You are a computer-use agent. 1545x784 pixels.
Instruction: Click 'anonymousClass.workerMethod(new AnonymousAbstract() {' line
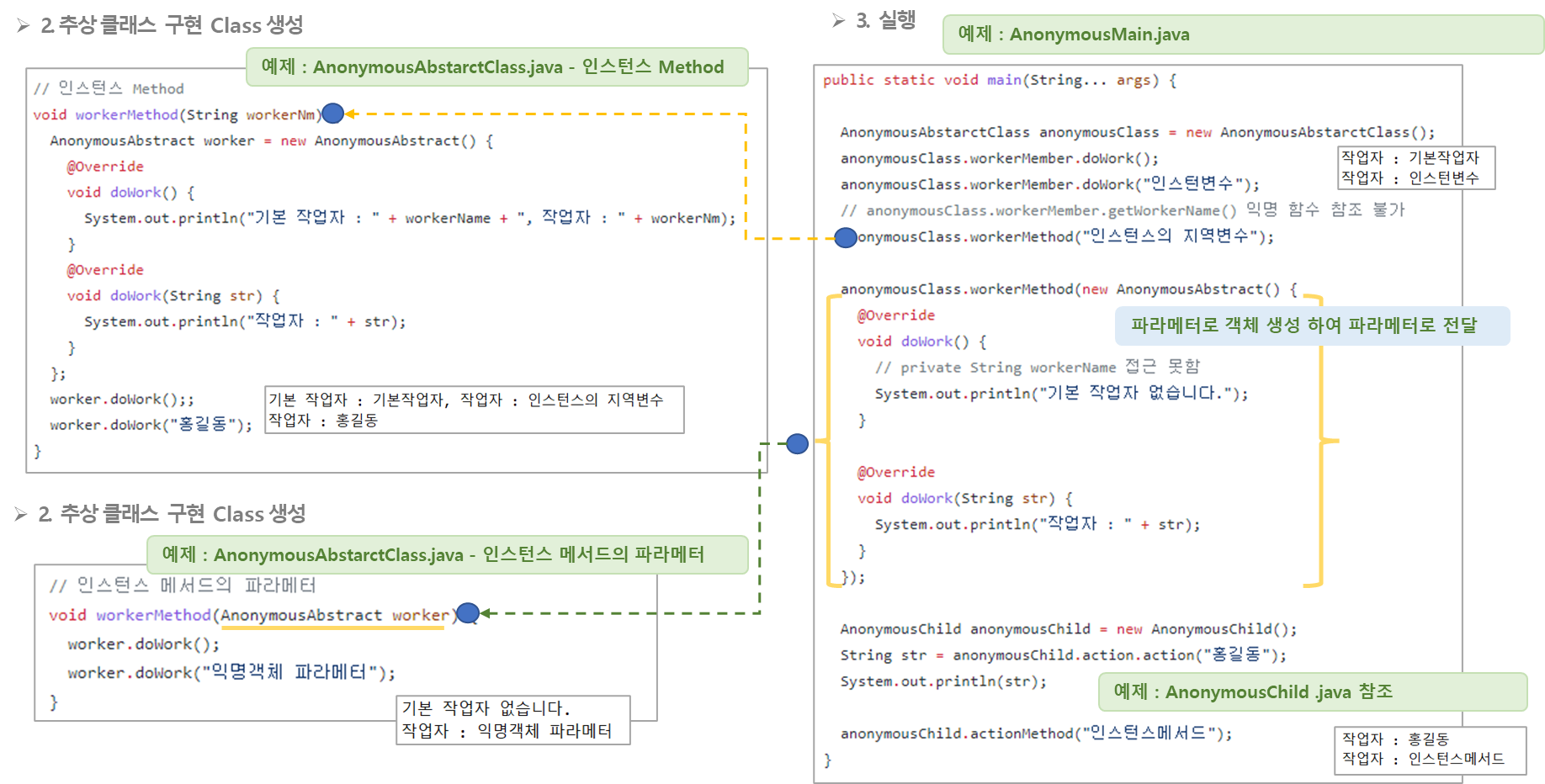(x=1069, y=289)
